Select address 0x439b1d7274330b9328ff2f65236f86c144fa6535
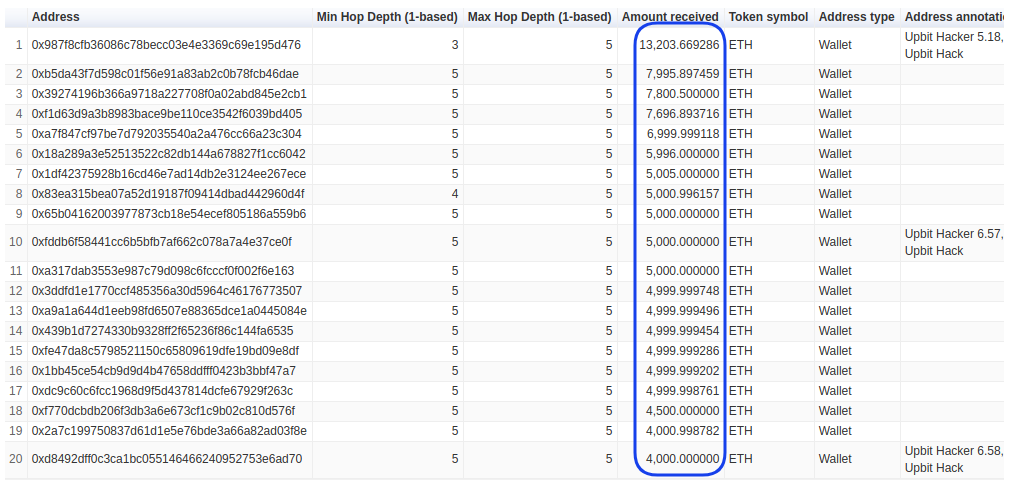The width and height of the screenshot is (1014, 480). 162,331
